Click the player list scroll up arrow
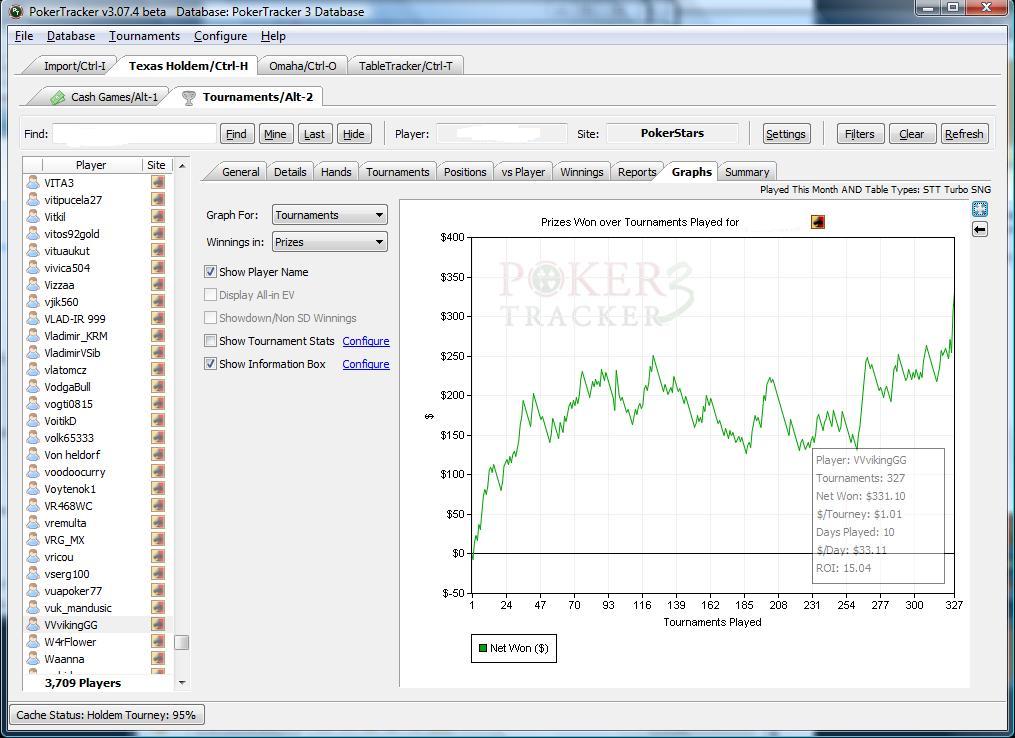The image size is (1015, 738). point(182,166)
